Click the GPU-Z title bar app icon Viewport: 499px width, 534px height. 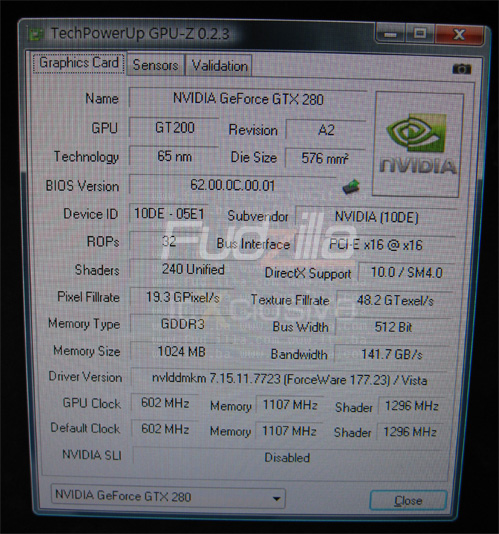coord(36,34)
